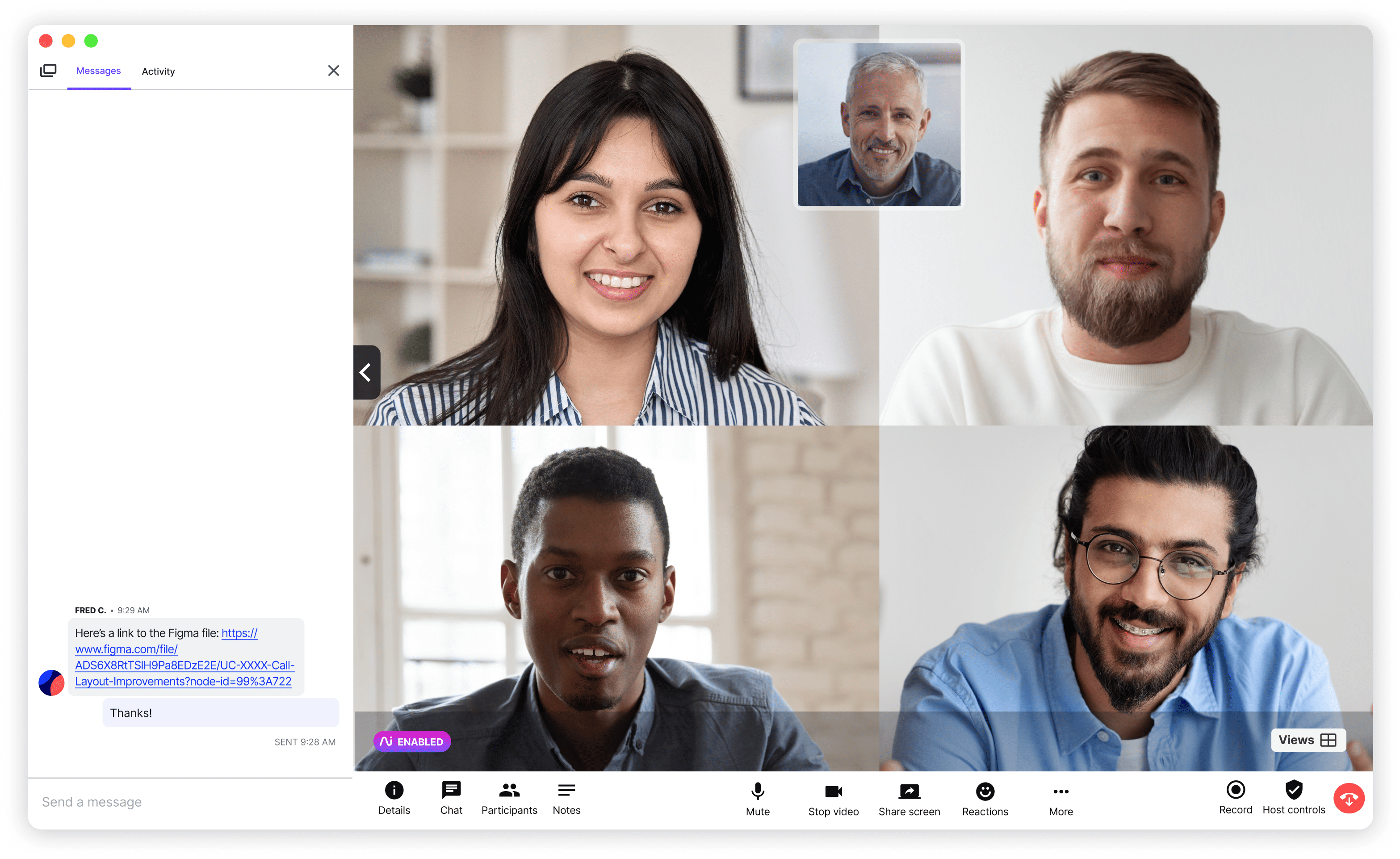Close the chat panel with the X

tap(334, 70)
